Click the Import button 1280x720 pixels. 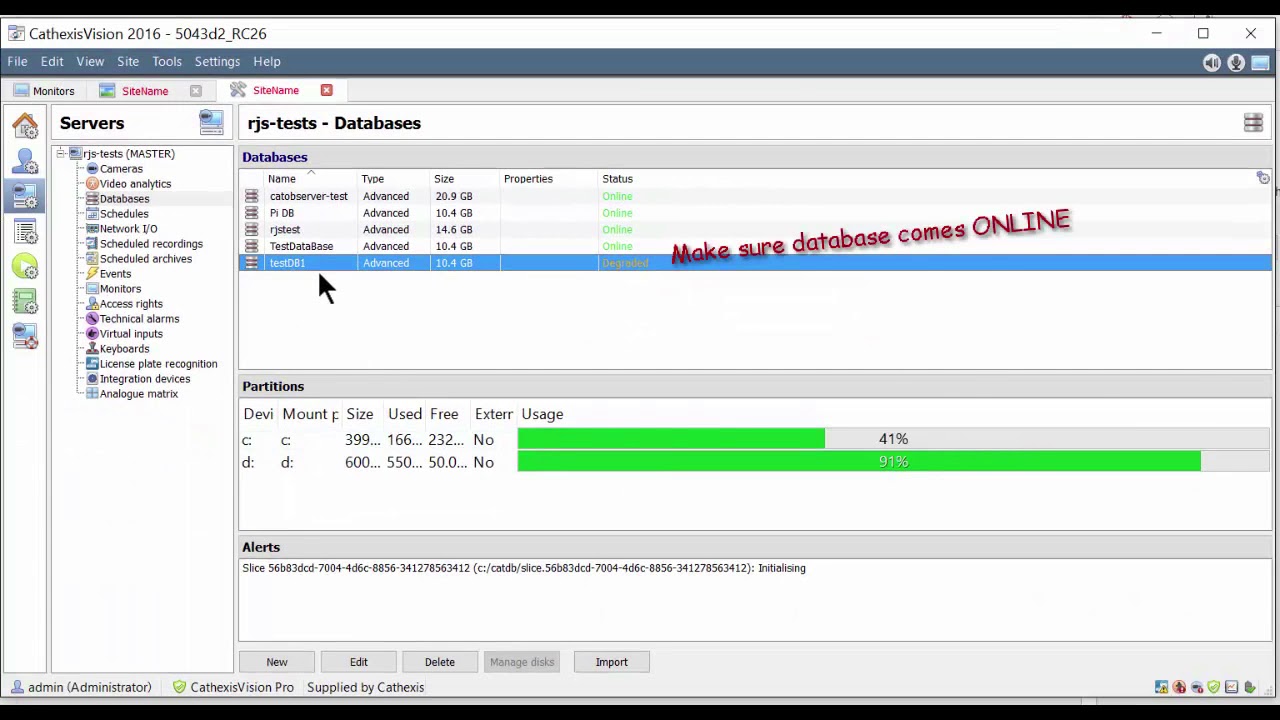click(x=612, y=662)
